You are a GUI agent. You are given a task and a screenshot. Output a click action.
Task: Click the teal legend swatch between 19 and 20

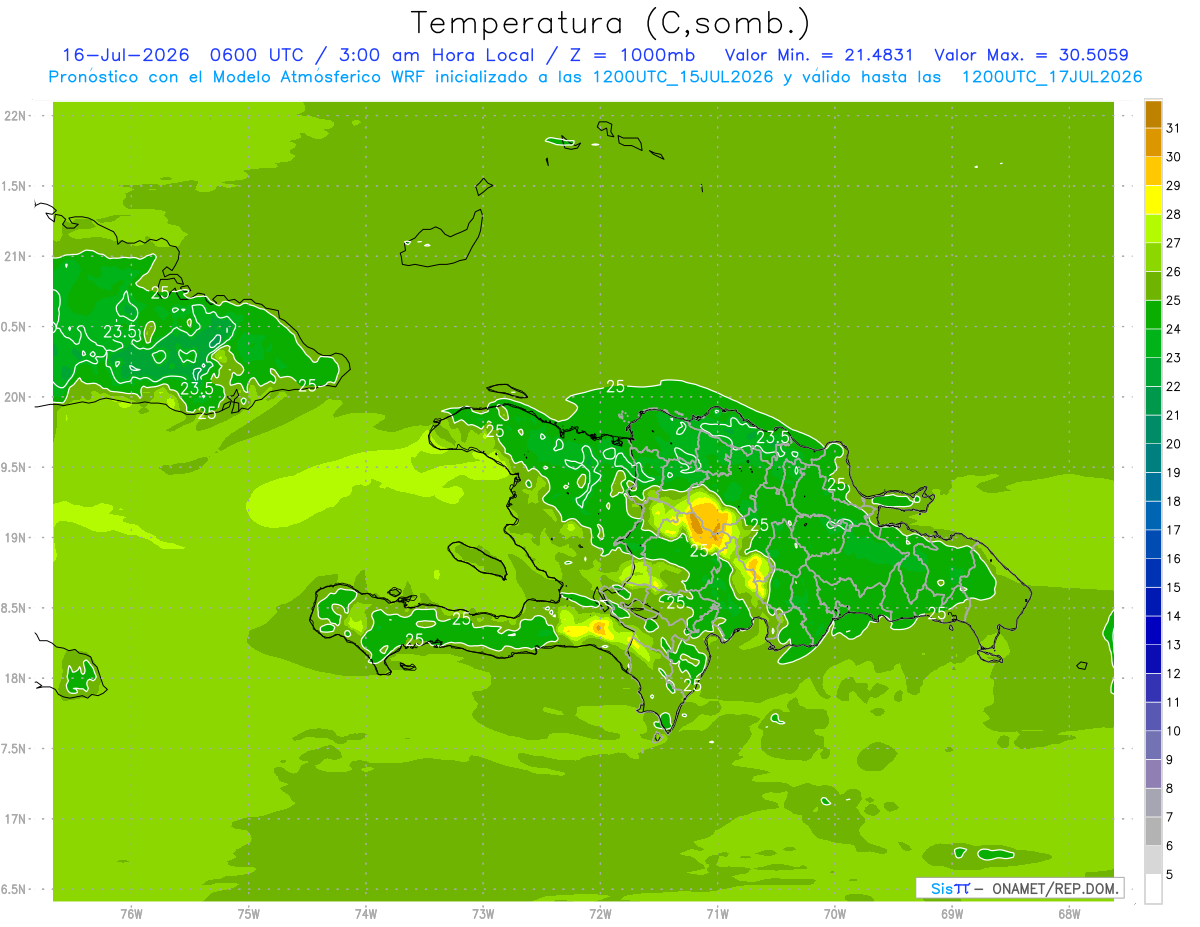(1153, 459)
